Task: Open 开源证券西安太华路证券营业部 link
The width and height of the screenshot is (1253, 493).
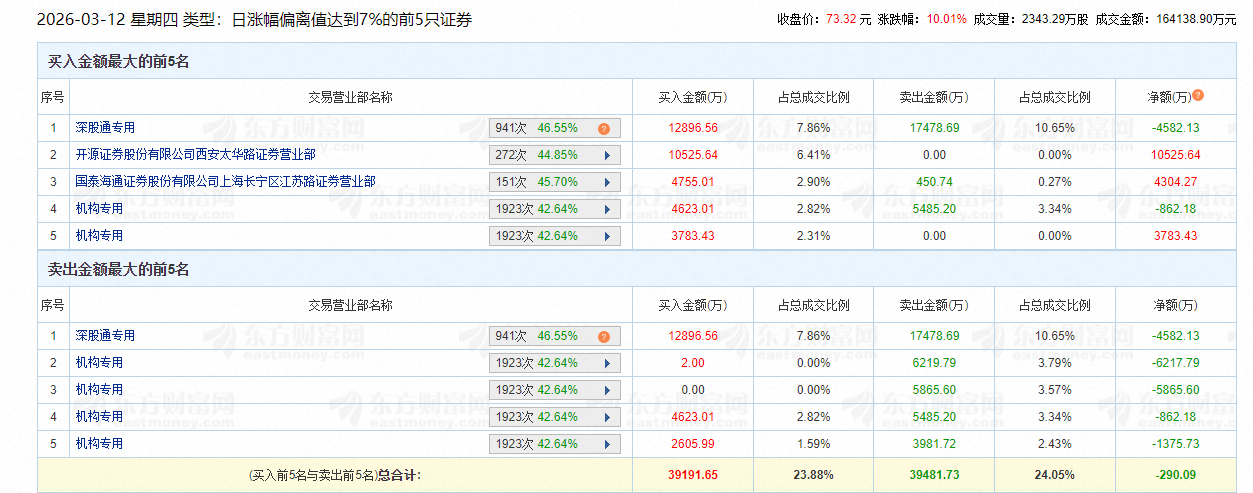Action: point(195,155)
